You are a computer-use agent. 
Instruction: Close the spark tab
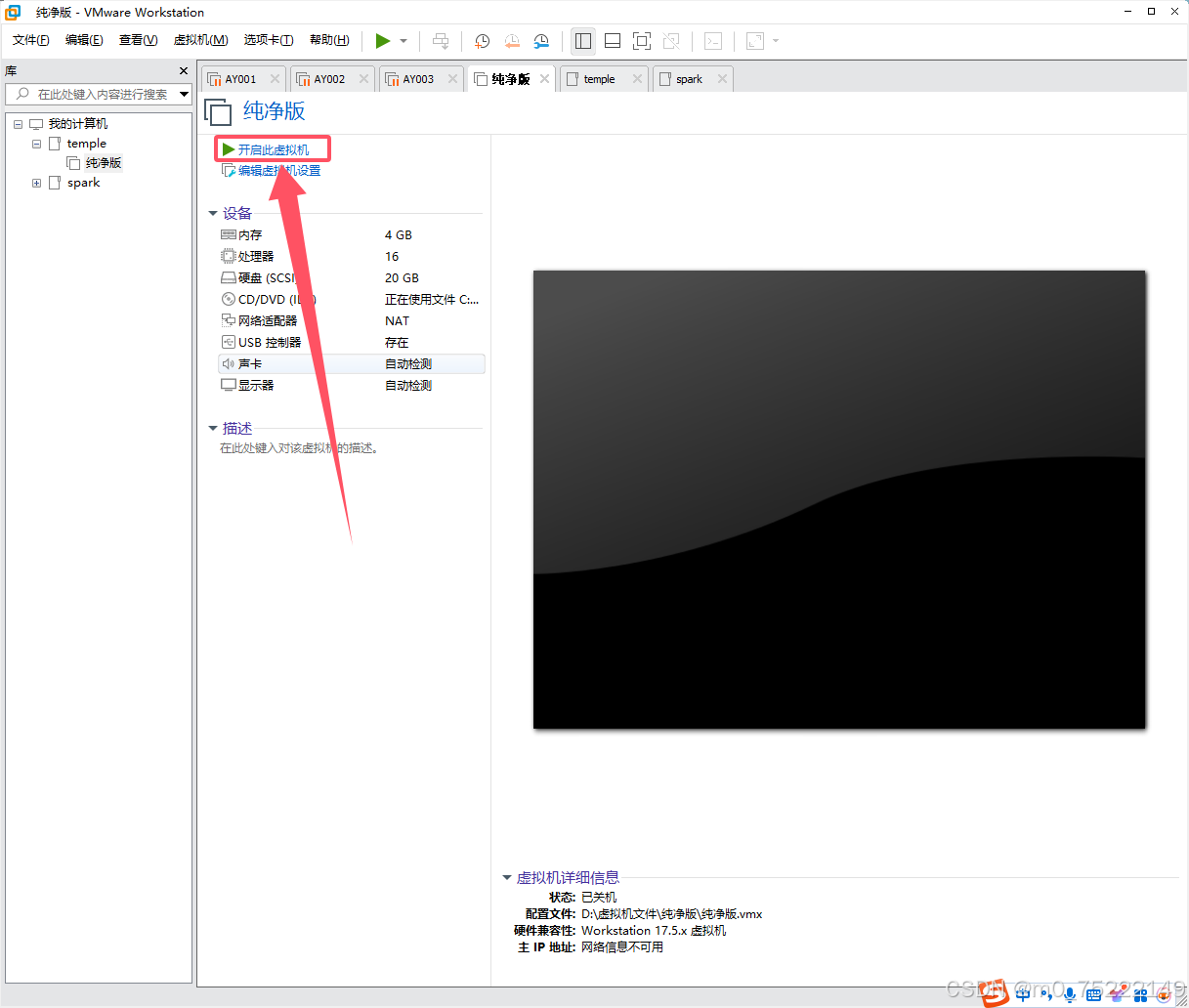coord(722,79)
